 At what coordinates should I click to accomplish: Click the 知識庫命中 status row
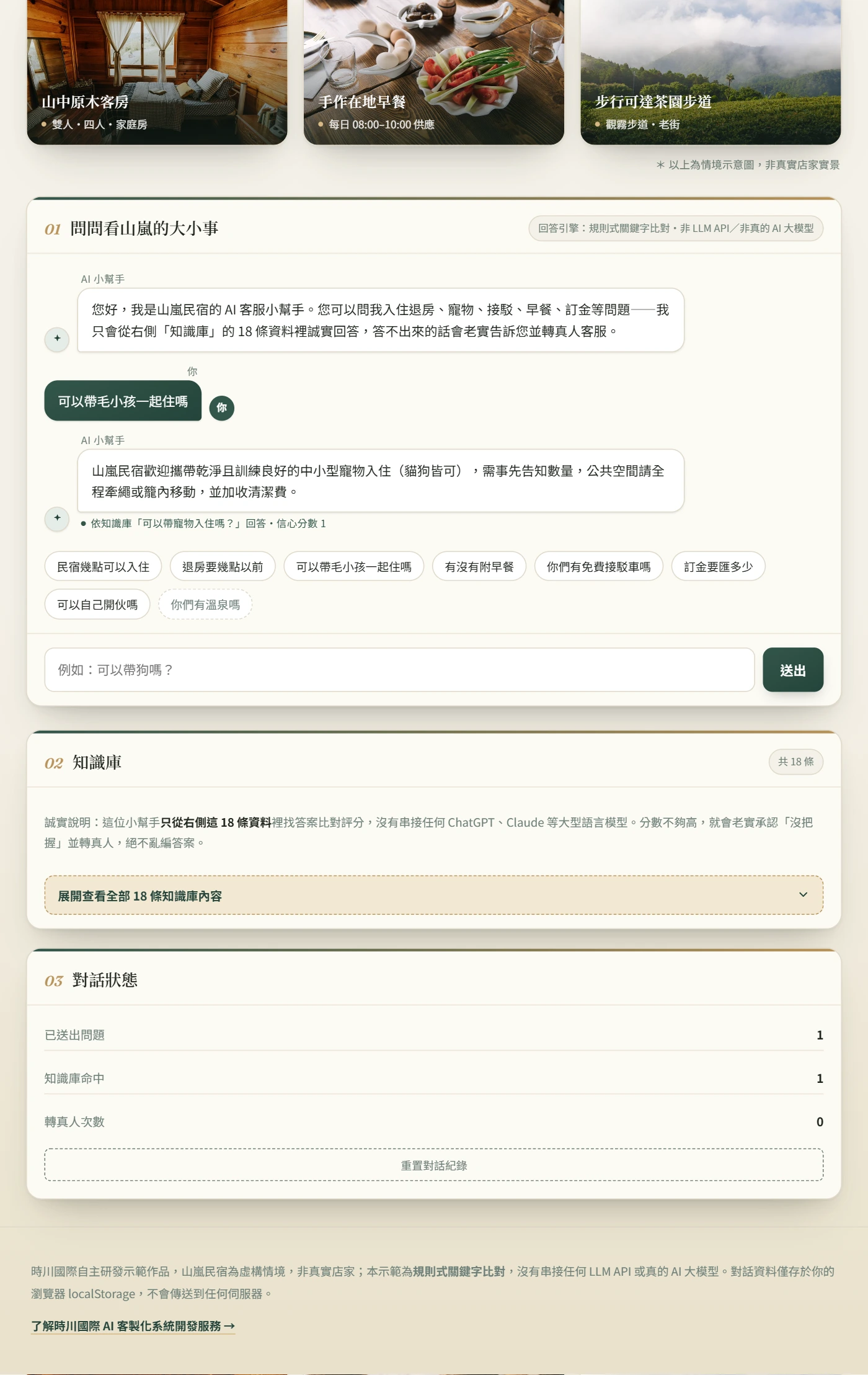point(434,1078)
